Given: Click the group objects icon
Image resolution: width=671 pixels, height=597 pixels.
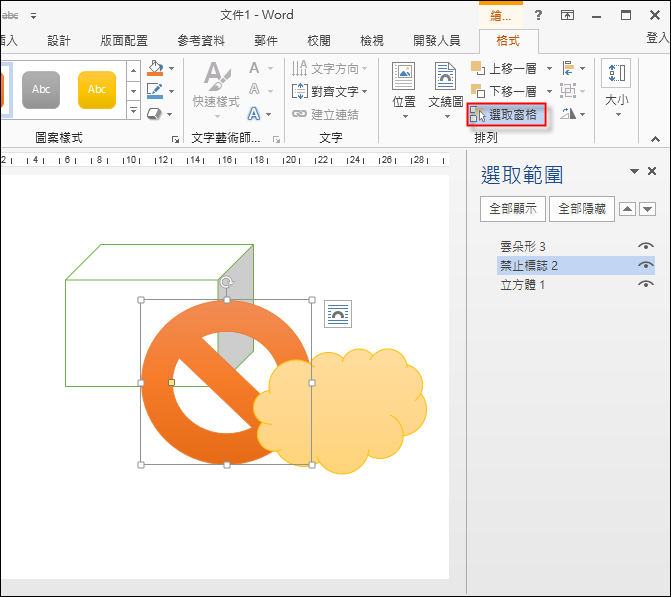Looking at the screenshot, I should (x=568, y=91).
